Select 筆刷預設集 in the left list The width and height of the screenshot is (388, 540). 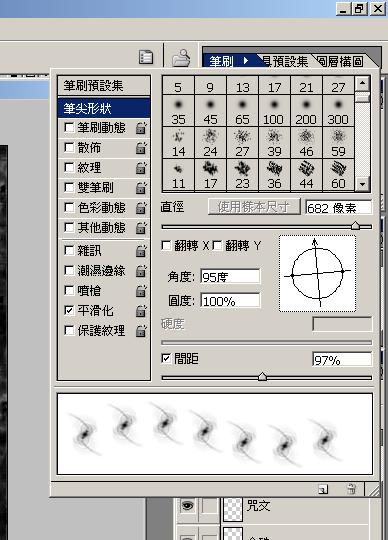click(x=104, y=85)
